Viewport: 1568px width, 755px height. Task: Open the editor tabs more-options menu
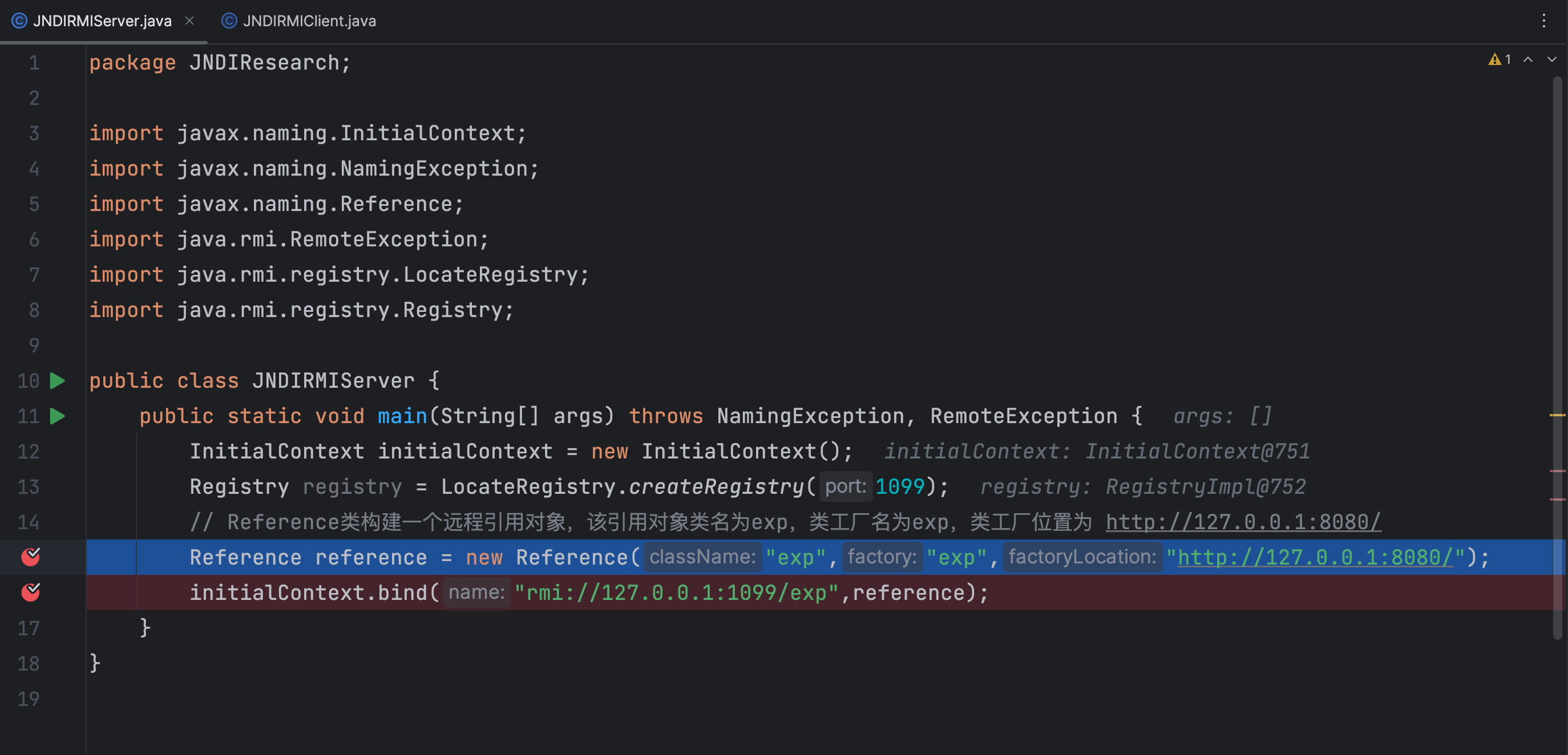click(1543, 21)
